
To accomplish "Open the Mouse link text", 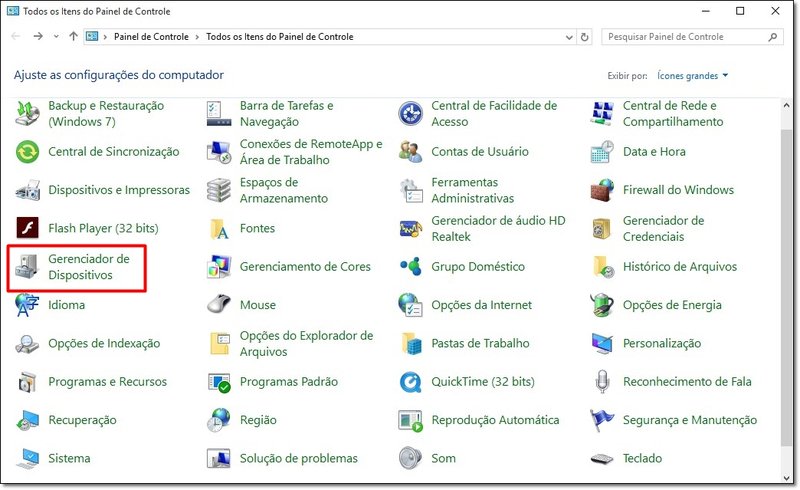I will pos(258,305).
